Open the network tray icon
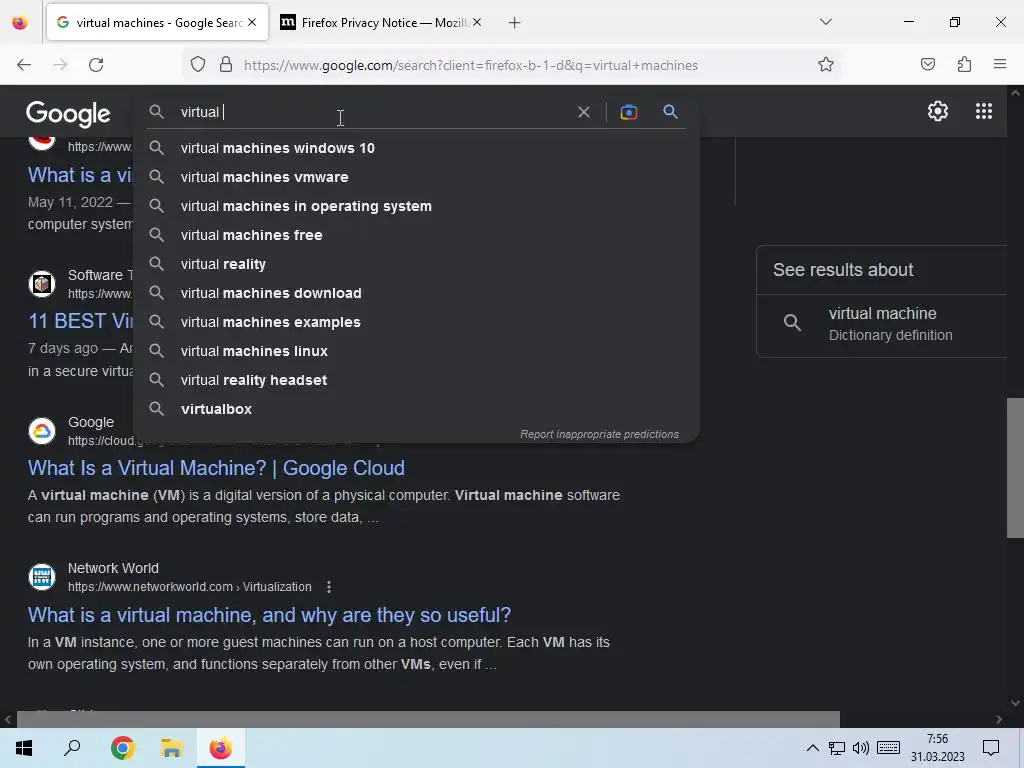1024x768 pixels. click(837, 748)
